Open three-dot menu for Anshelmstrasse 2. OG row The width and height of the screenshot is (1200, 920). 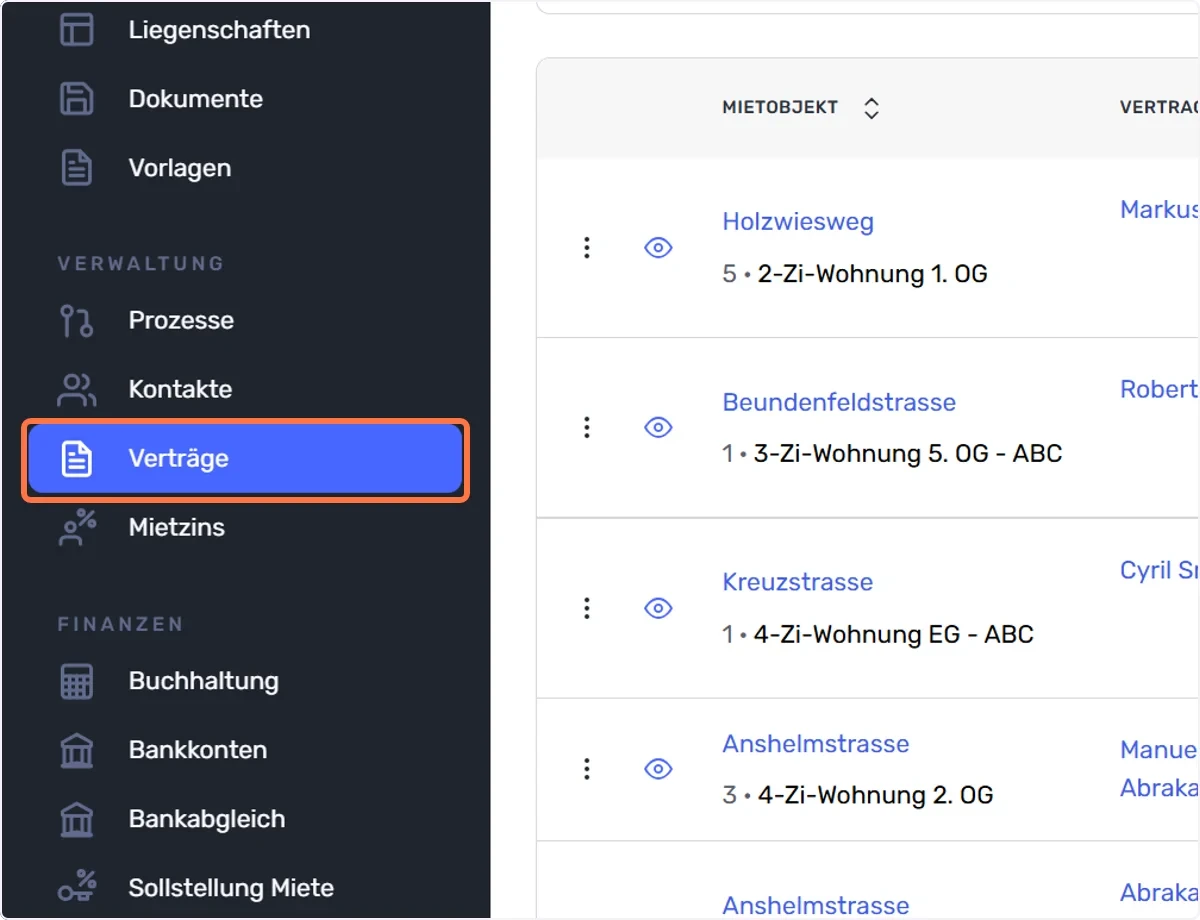click(x=587, y=769)
